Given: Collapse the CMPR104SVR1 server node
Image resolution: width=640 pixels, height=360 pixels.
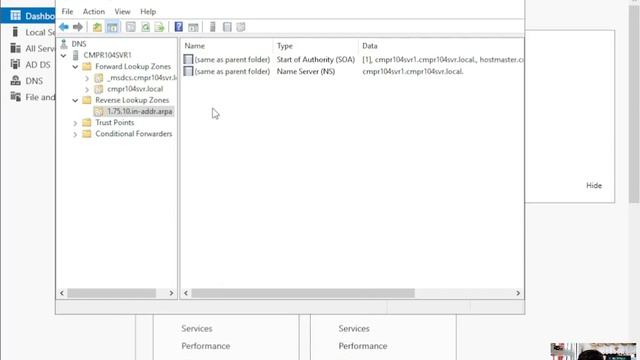Looking at the screenshot, I should tap(64, 55).
